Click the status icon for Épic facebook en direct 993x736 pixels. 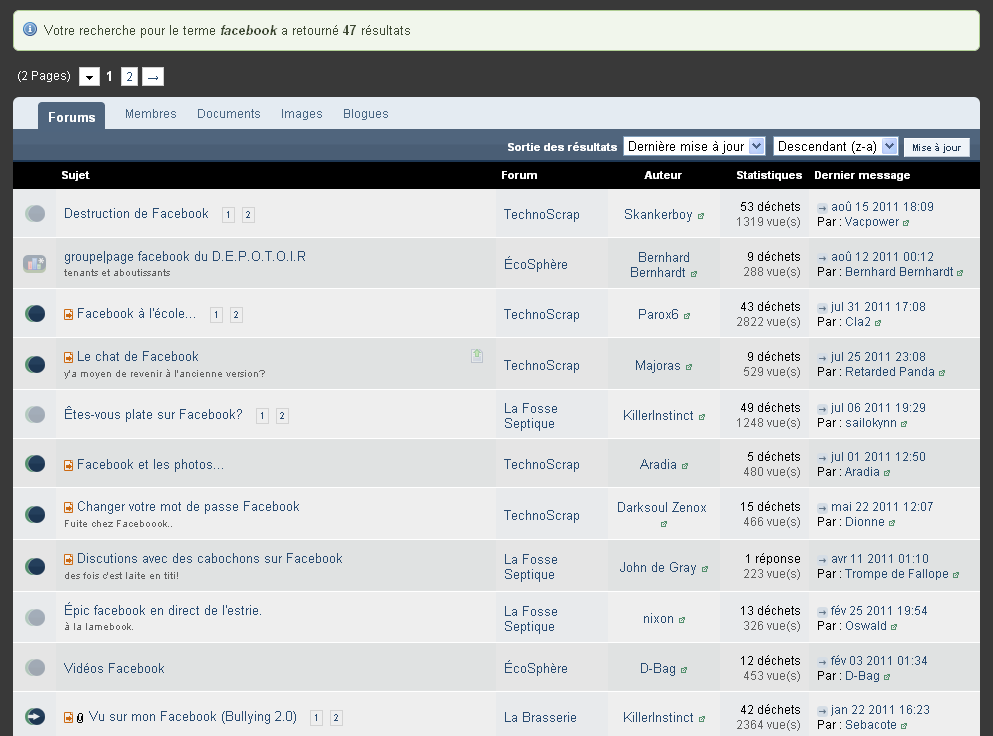click(35, 618)
